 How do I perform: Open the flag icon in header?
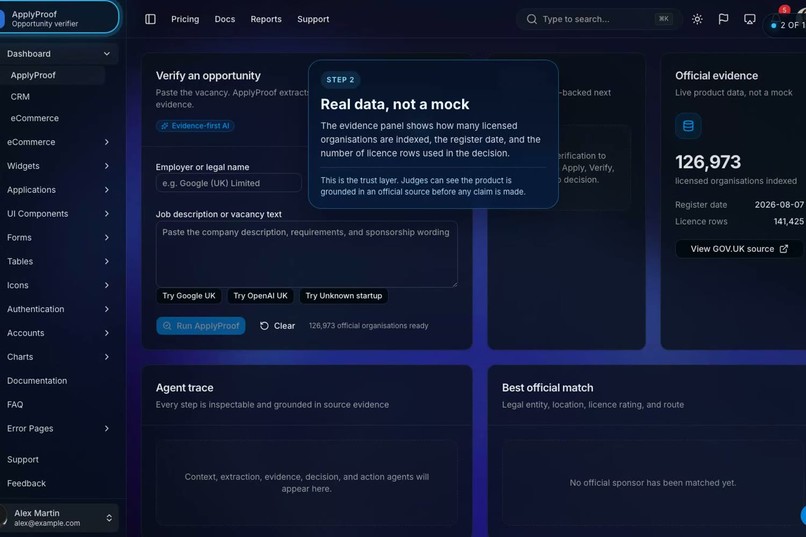(723, 19)
